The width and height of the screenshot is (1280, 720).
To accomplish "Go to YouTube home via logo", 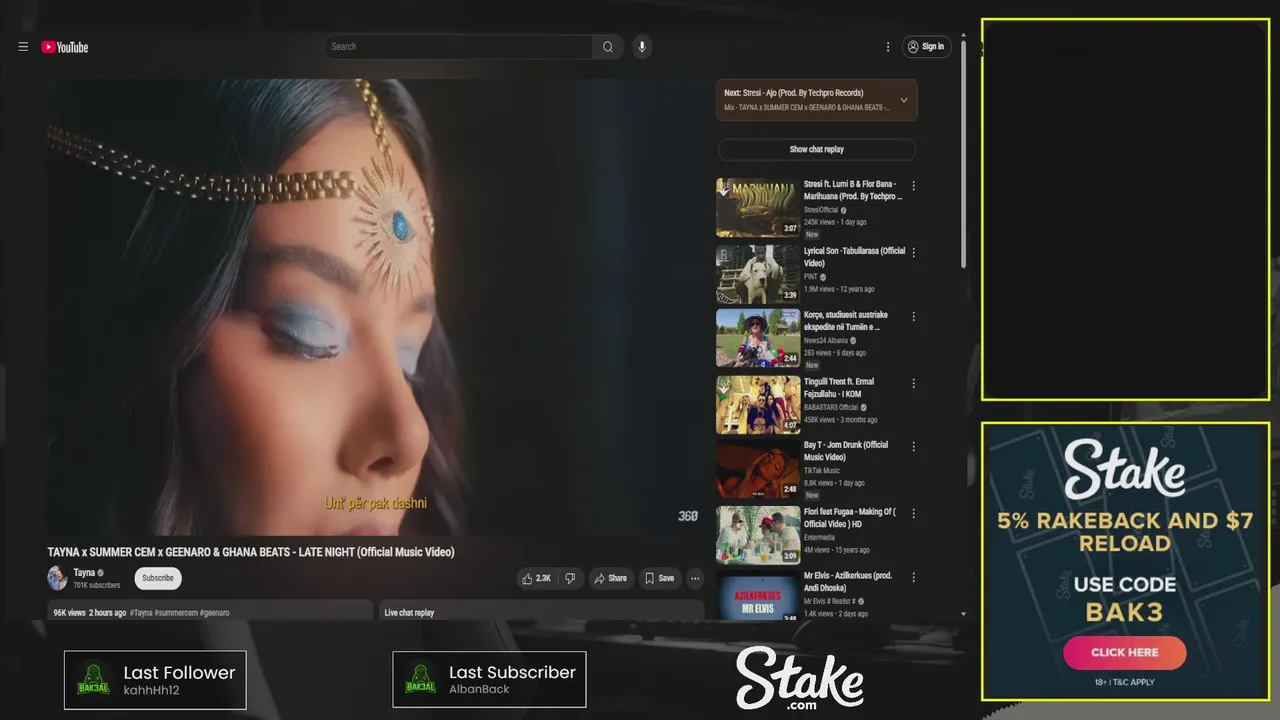I will tap(65, 47).
